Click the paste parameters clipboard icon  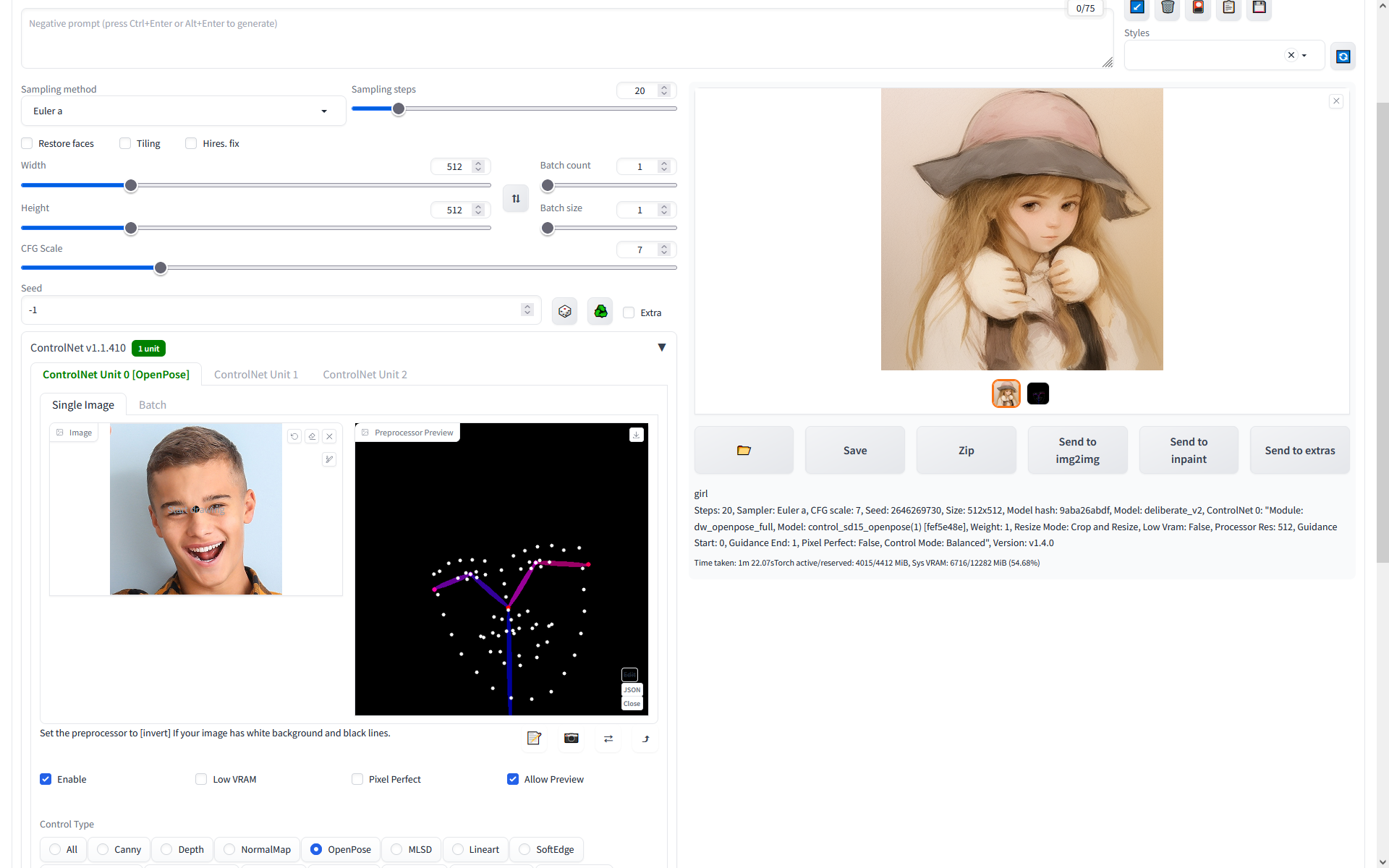click(1228, 8)
